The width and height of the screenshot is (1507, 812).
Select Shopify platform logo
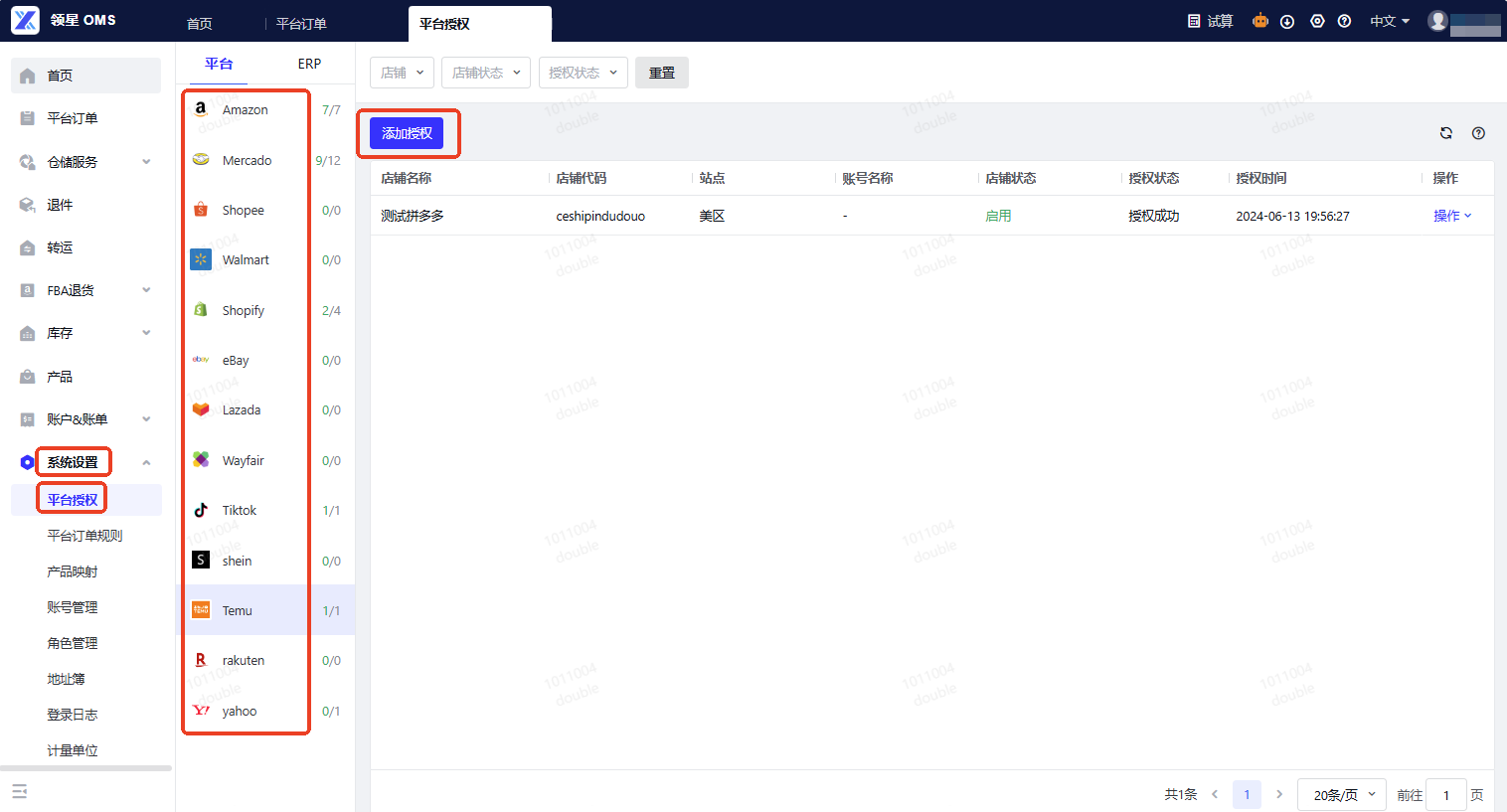click(201, 310)
